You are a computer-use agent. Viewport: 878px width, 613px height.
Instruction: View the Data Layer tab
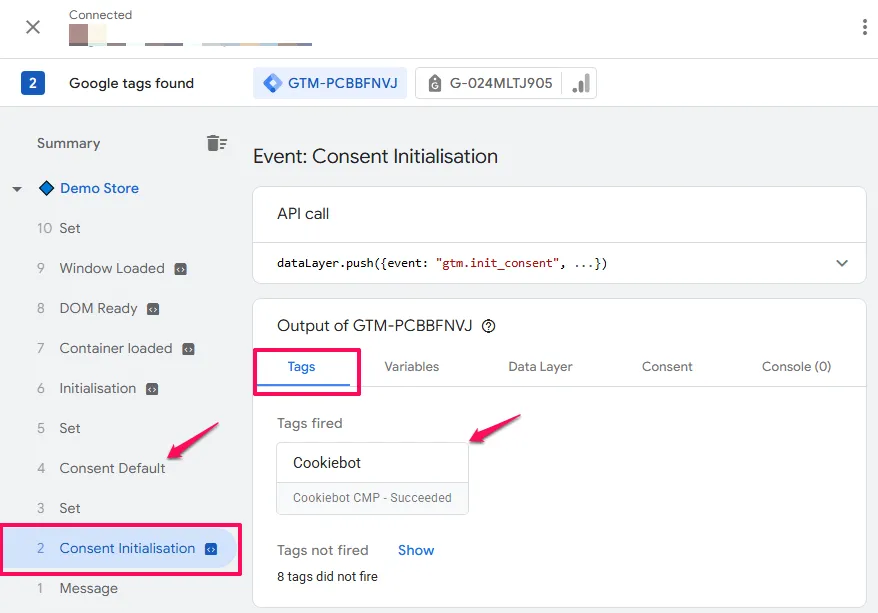[x=540, y=366]
